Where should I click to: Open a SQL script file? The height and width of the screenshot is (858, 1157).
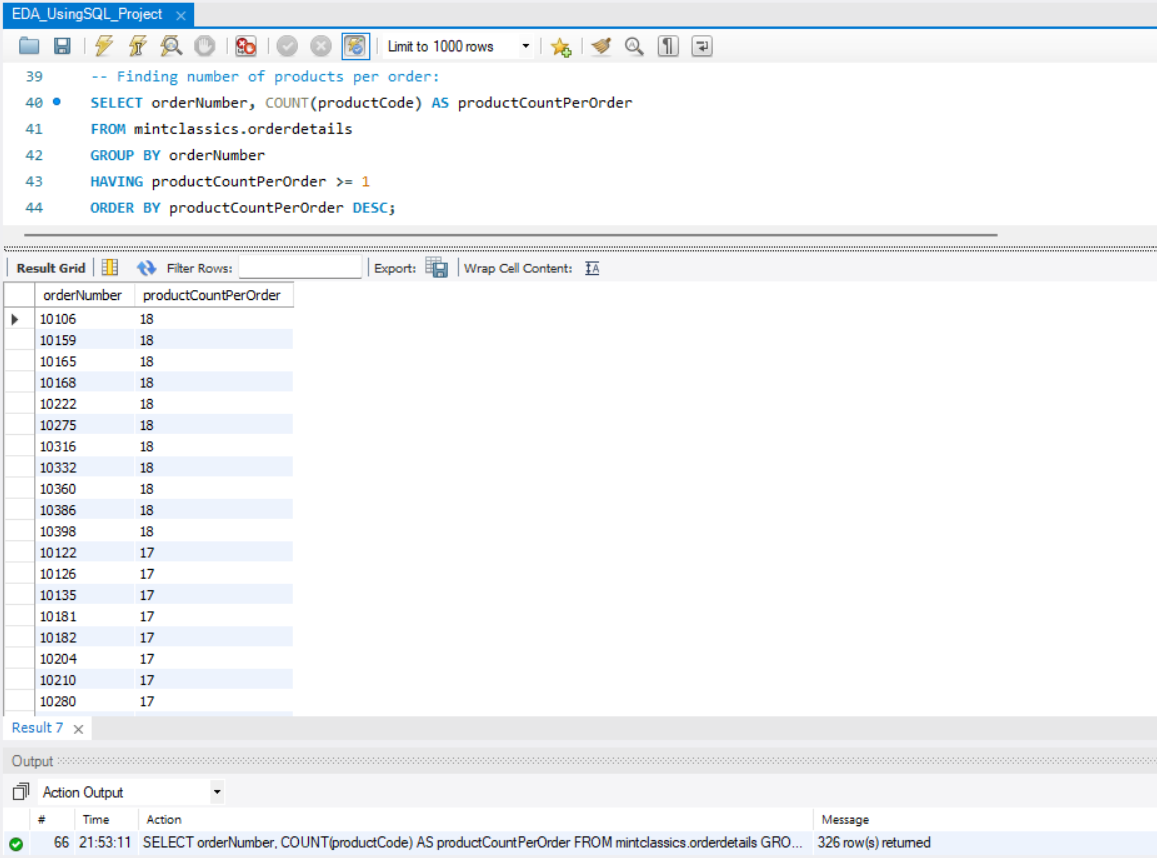click(29, 46)
